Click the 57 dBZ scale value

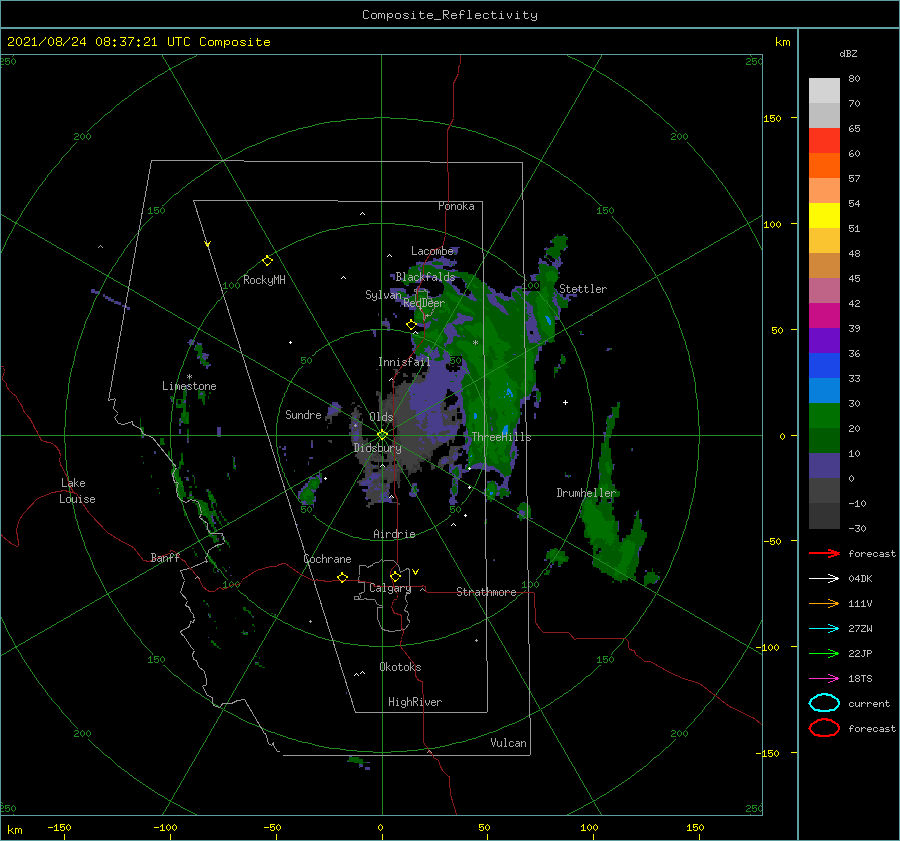coord(854,178)
